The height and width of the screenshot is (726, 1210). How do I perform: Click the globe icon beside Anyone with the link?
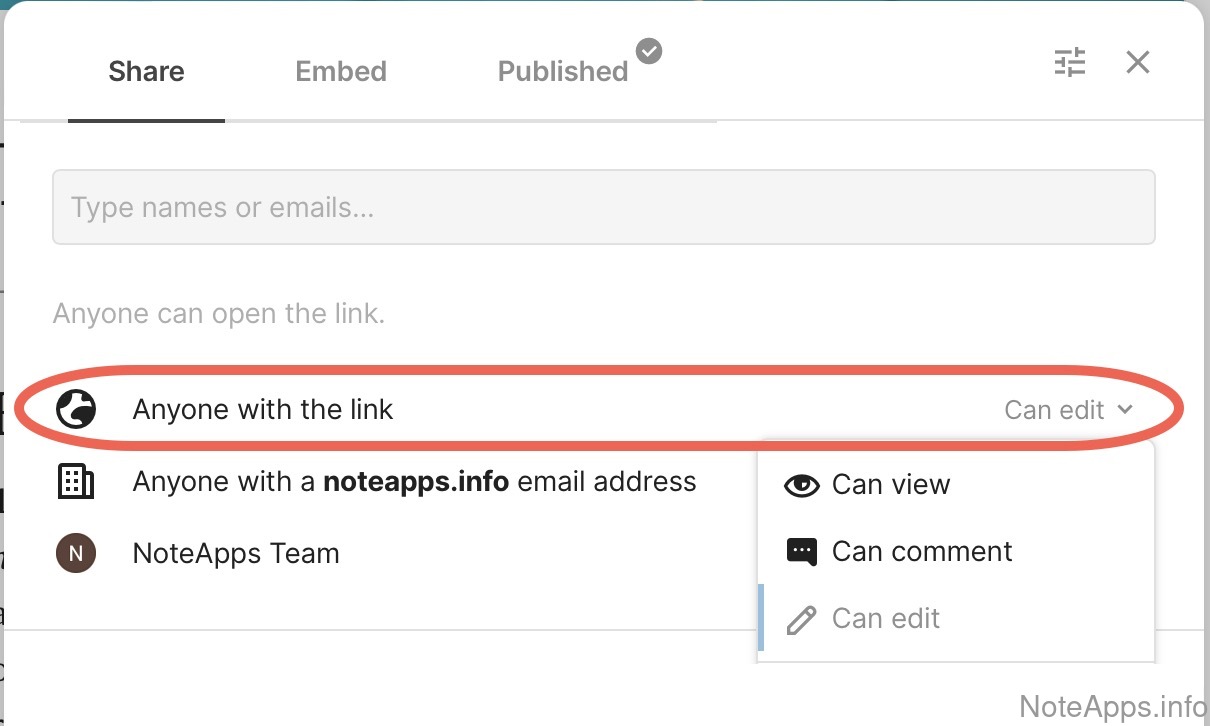point(76,409)
